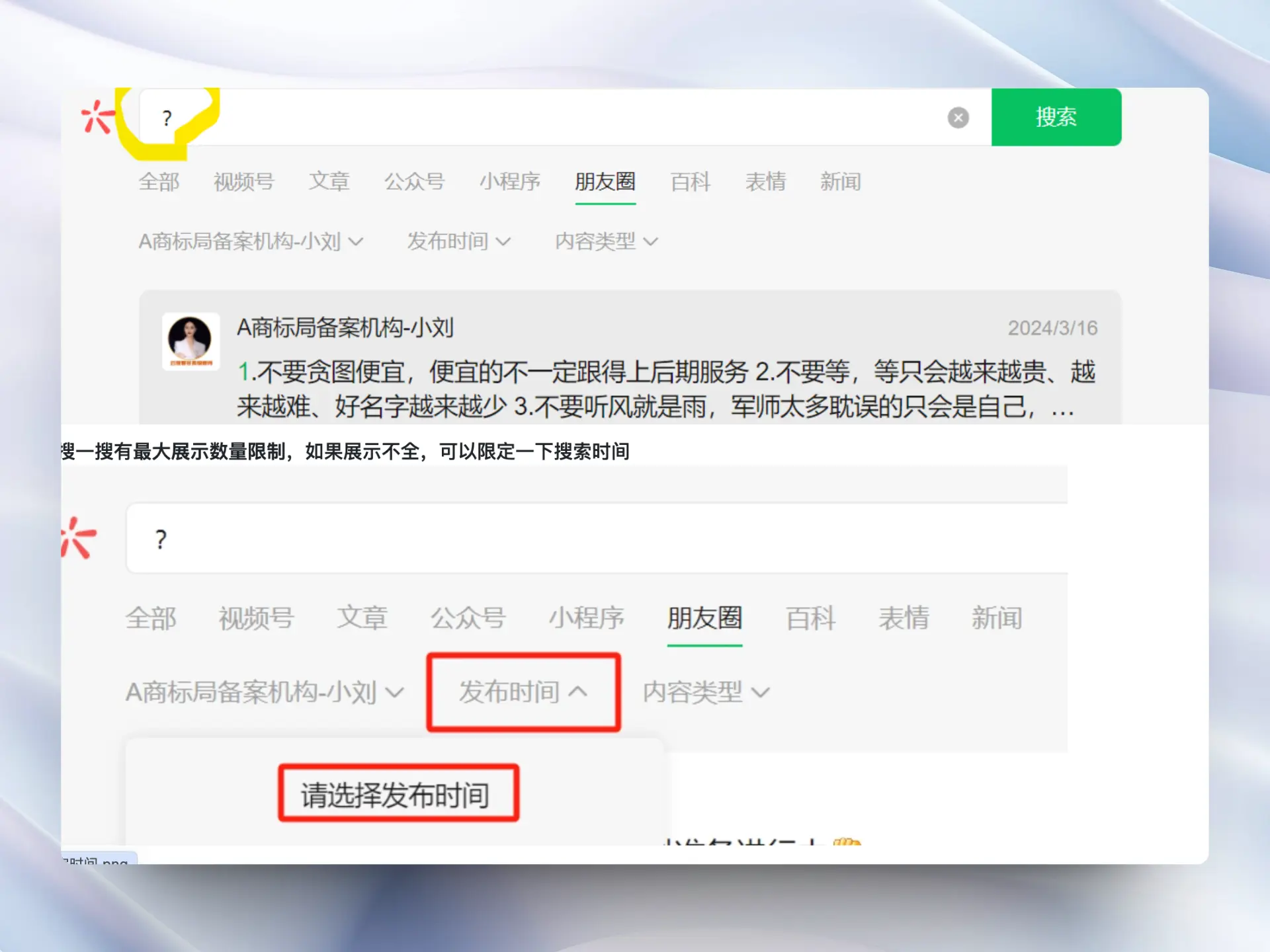
Task: Collapse the 发布时间 dropdown in red box
Action: click(x=523, y=692)
